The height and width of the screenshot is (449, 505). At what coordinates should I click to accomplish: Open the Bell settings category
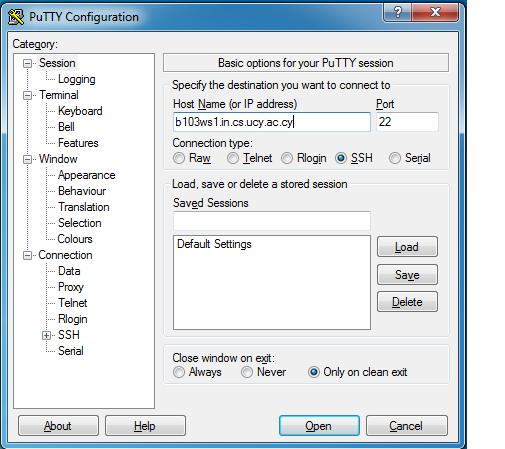pyautogui.click(x=66, y=127)
